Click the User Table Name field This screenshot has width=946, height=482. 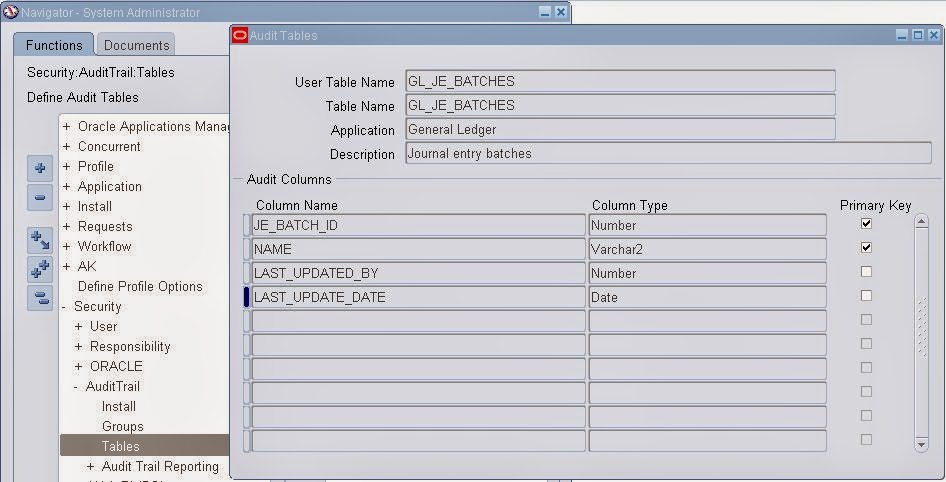point(621,81)
